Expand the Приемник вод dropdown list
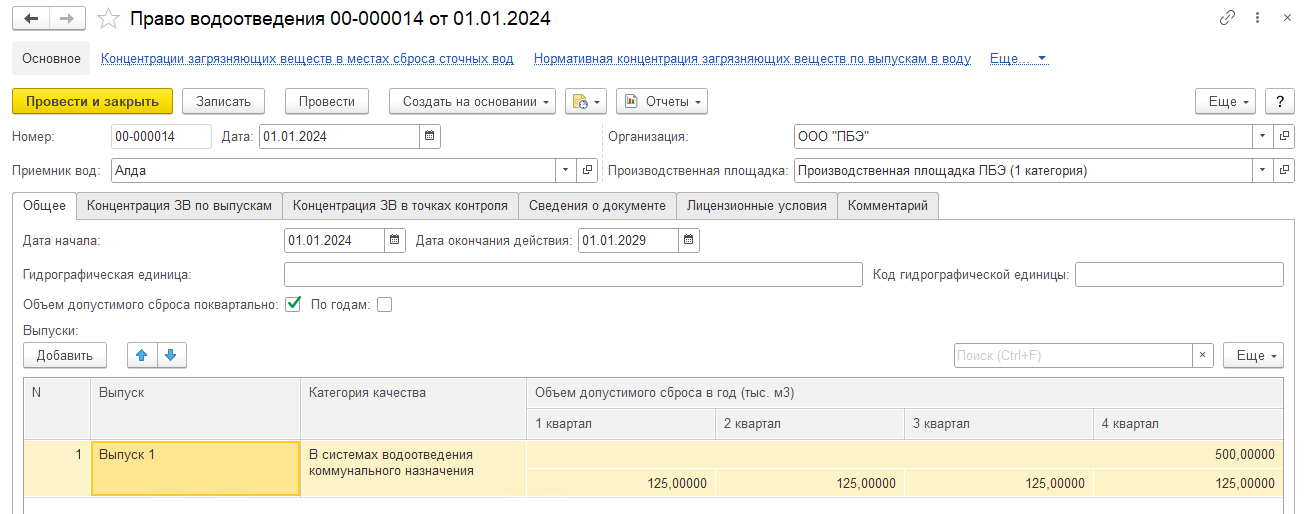 click(x=566, y=170)
